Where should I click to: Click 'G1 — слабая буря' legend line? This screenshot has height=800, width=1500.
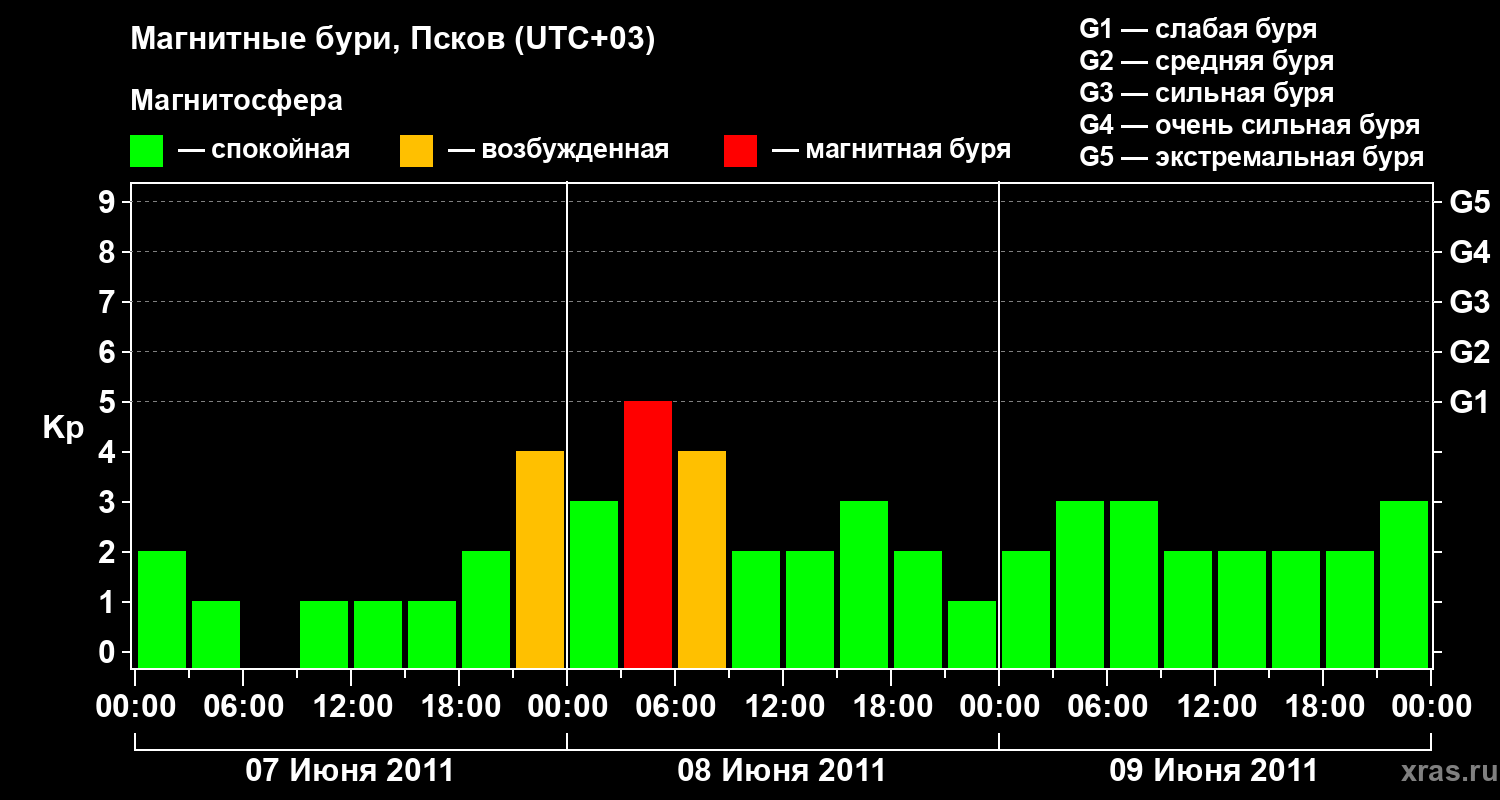point(1198,29)
